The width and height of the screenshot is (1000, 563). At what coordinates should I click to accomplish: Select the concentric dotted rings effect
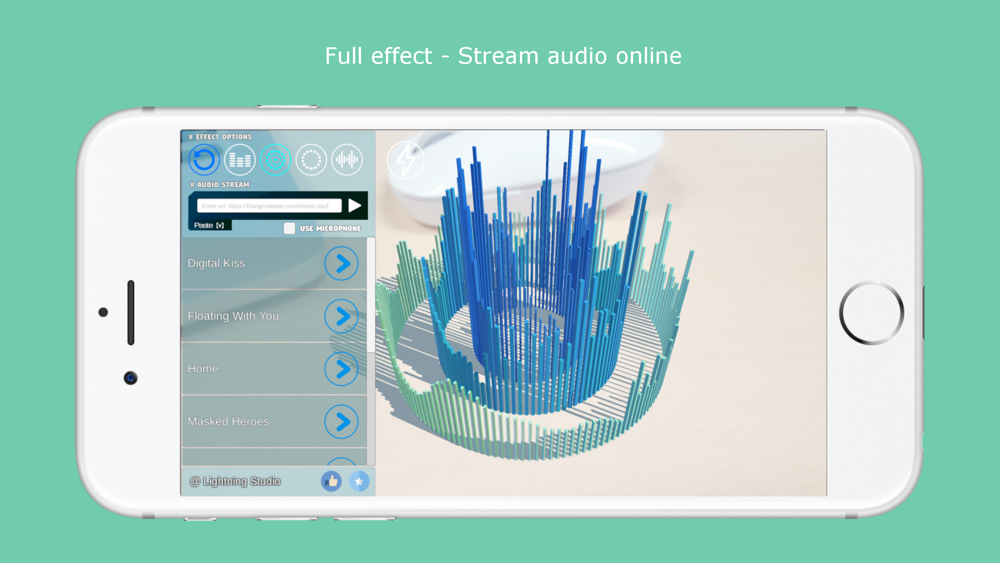point(276,159)
